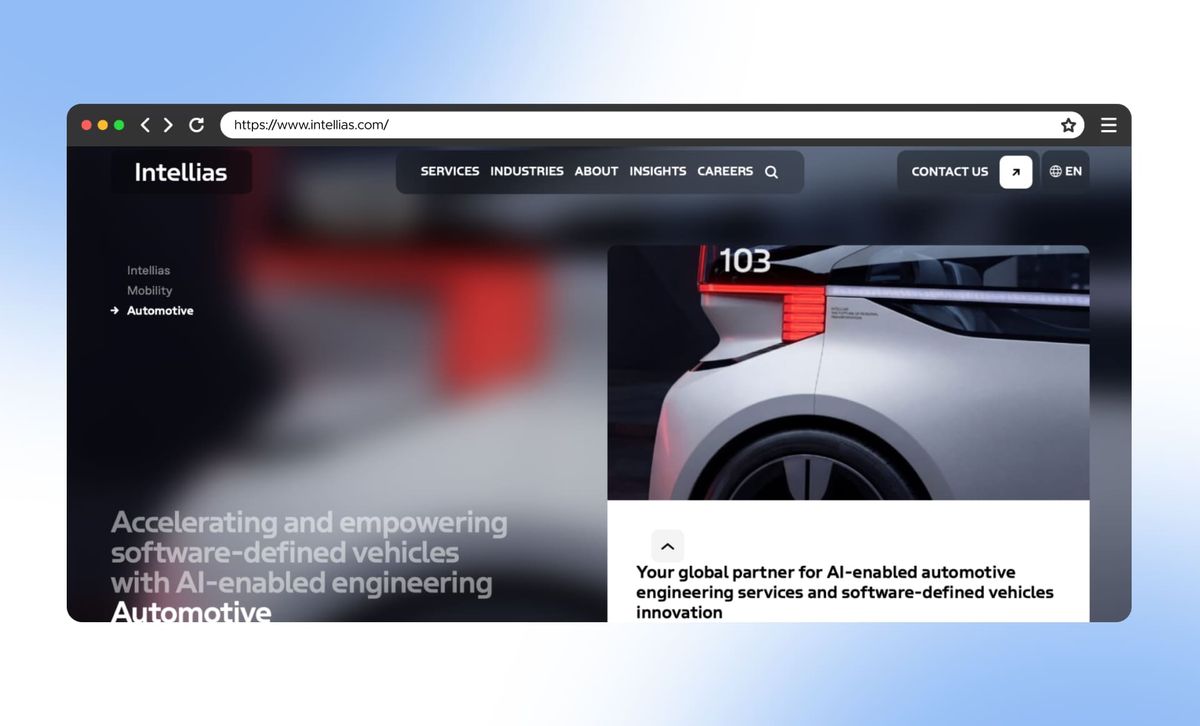Click the browser back arrow
This screenshot has height=726, width=1200.
(146, 125)
